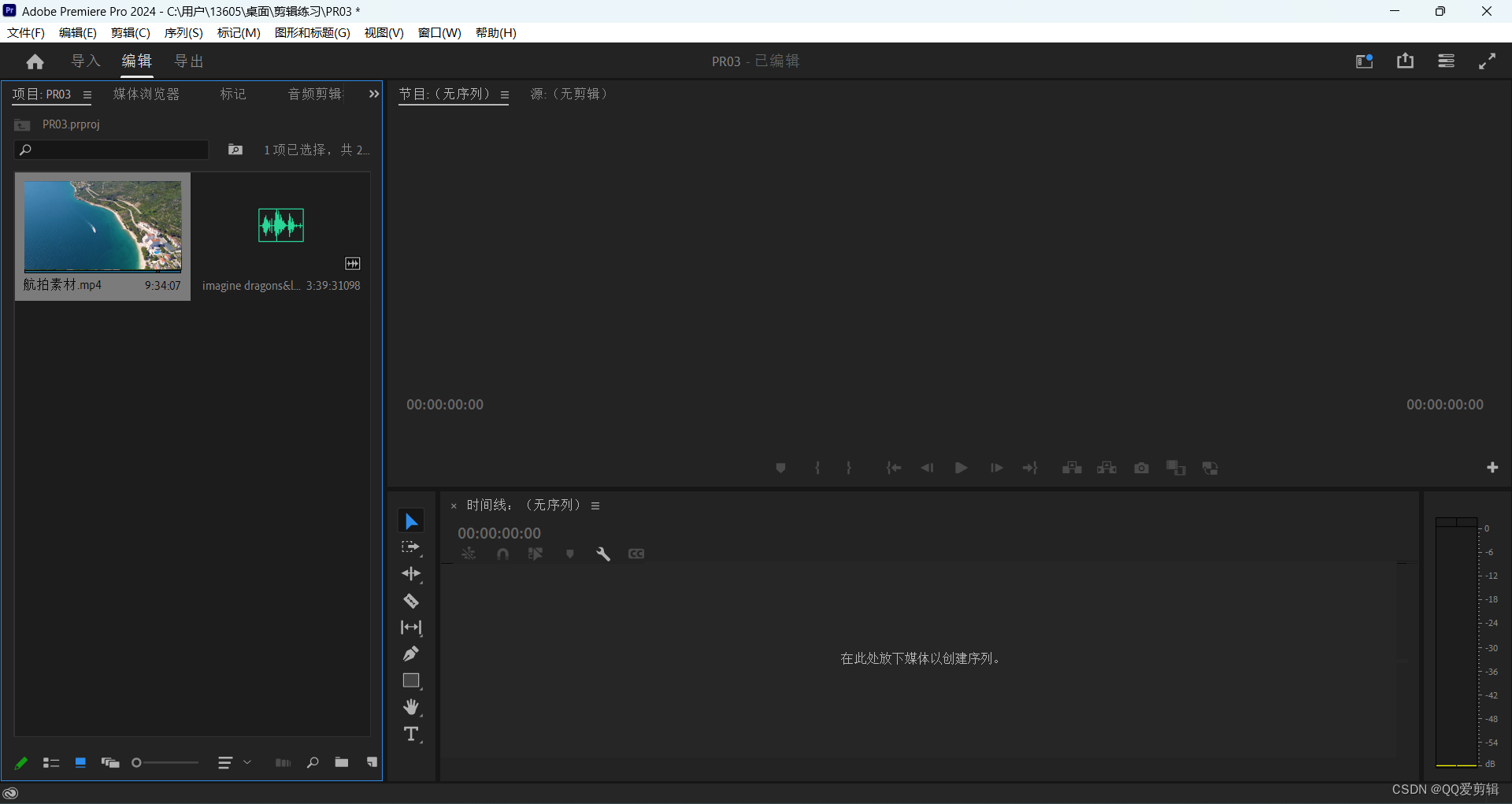Toggle linked selection in timeline
Screen dimensions: 1512x804
pyautogui.click(x=535, y=554)
